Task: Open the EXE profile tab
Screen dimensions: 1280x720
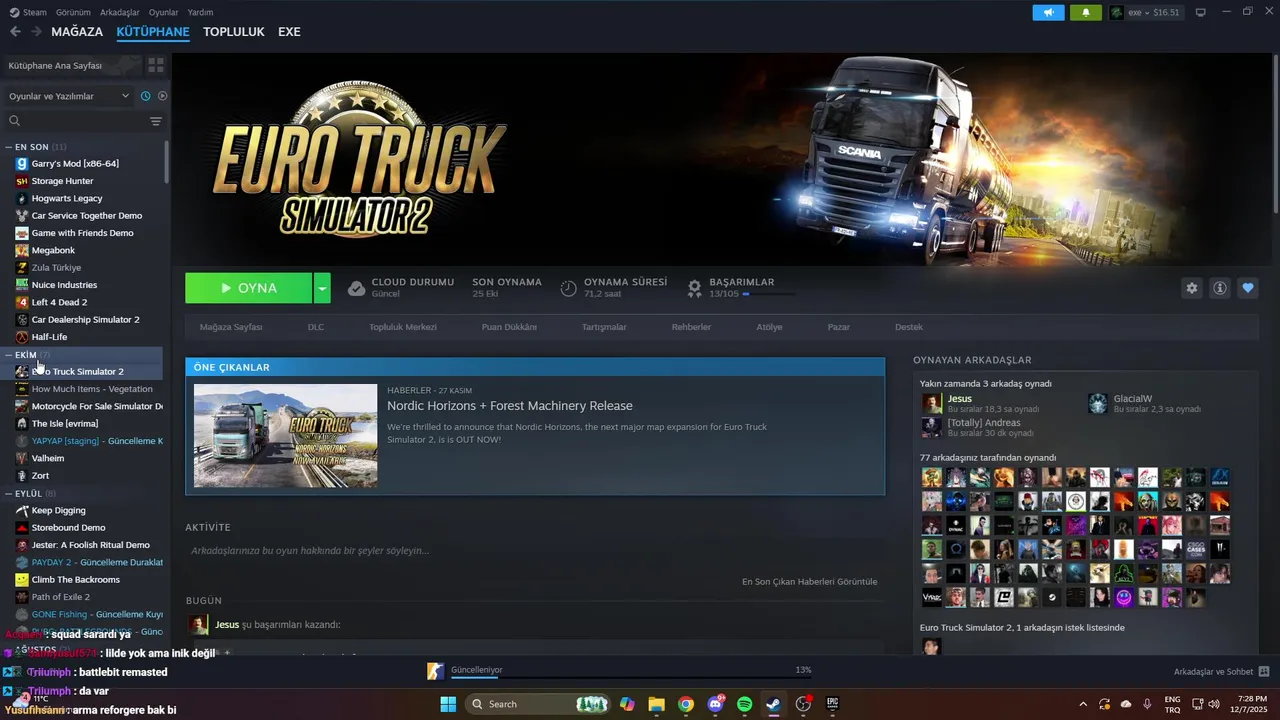Action: pyautogui.click(x=289, y=32)
